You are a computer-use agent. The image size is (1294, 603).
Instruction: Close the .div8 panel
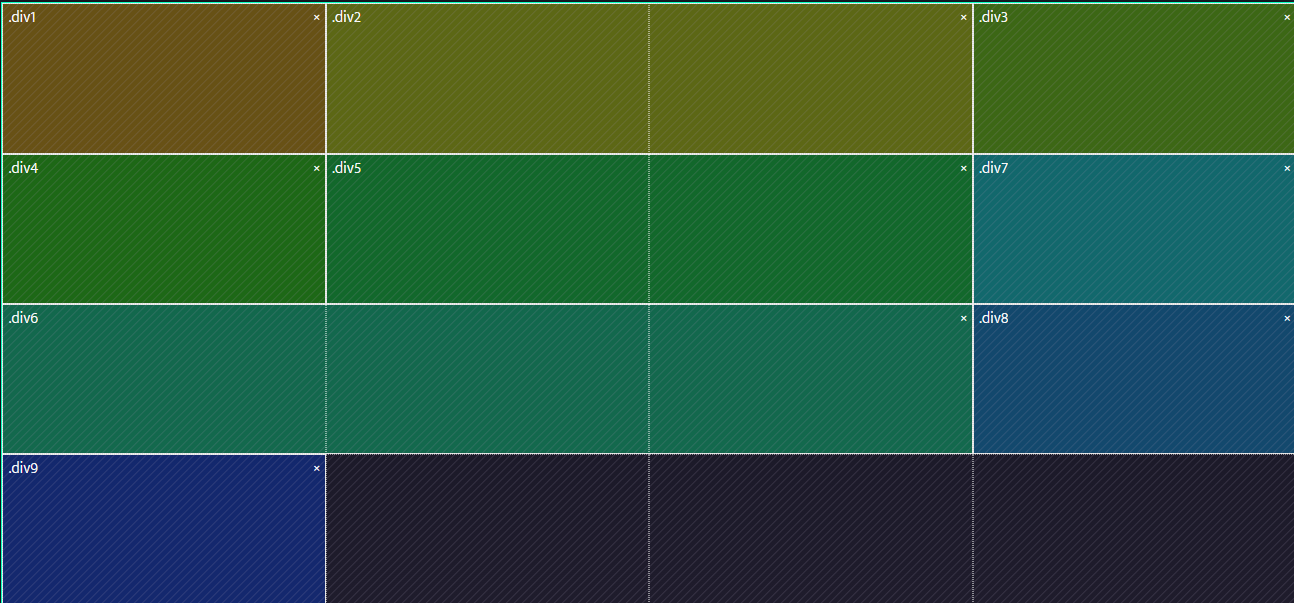tap(1286, 318)
